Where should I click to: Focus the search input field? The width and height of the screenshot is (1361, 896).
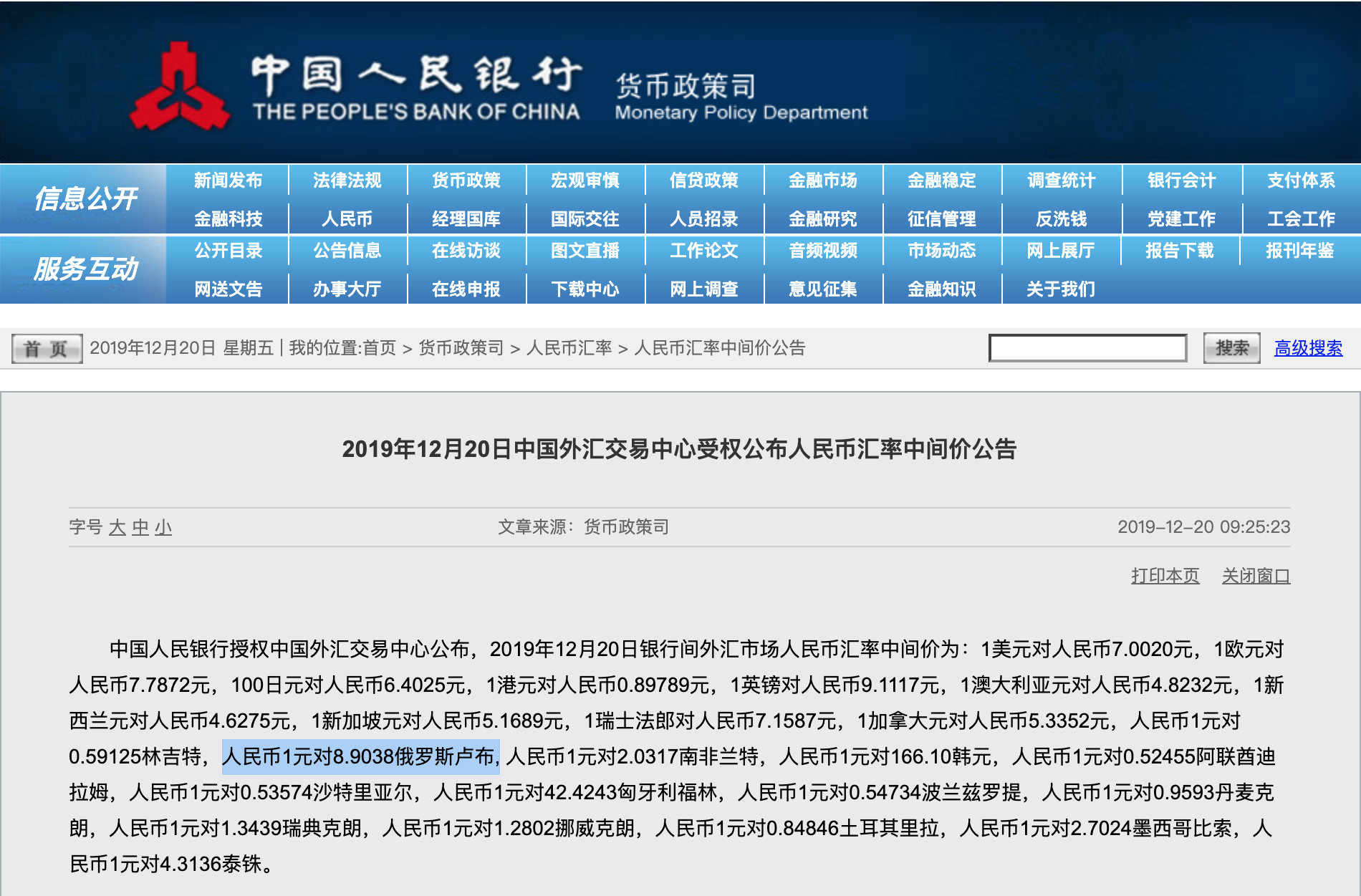coord(1087,348)
